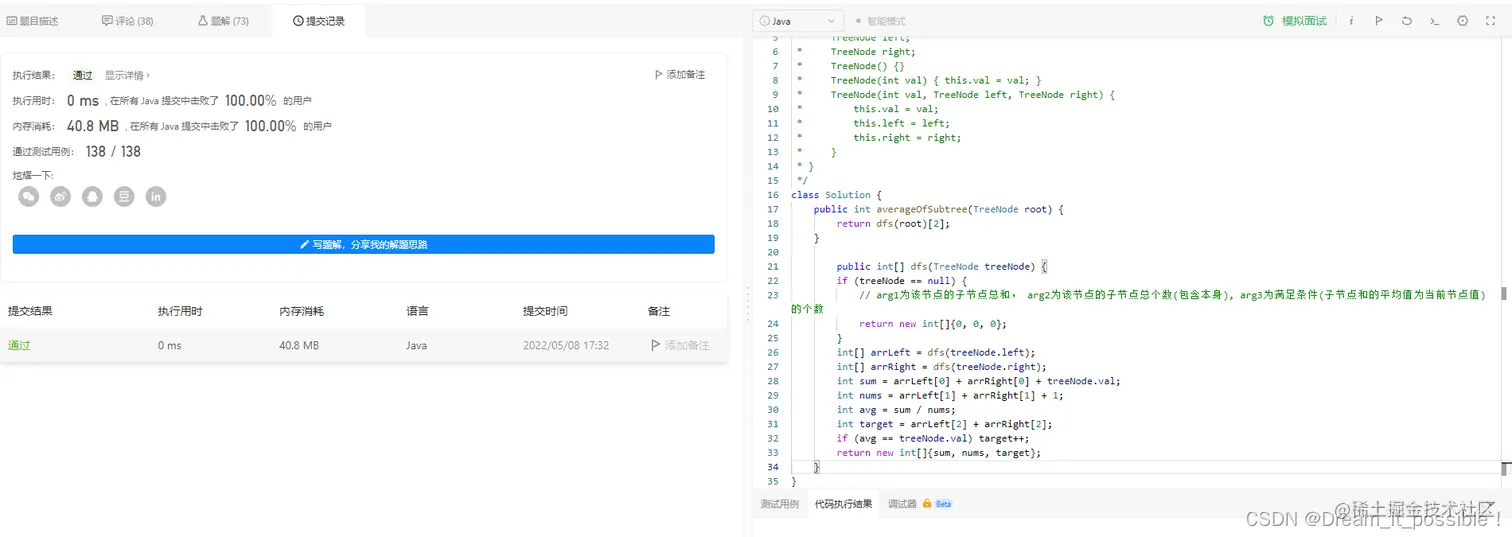Reset code with the revert arrow icon
The height and width of the screenshot is (537, 1512).
(1407, 20)
